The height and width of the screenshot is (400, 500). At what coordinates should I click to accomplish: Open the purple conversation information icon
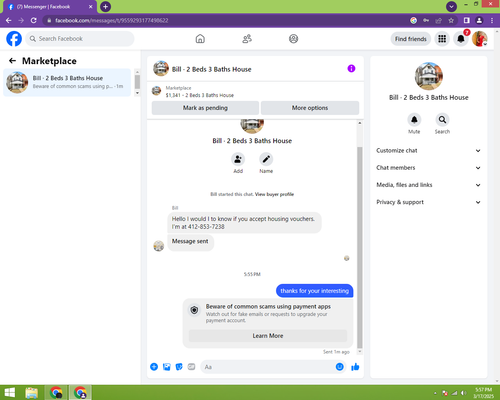point(351,69)
